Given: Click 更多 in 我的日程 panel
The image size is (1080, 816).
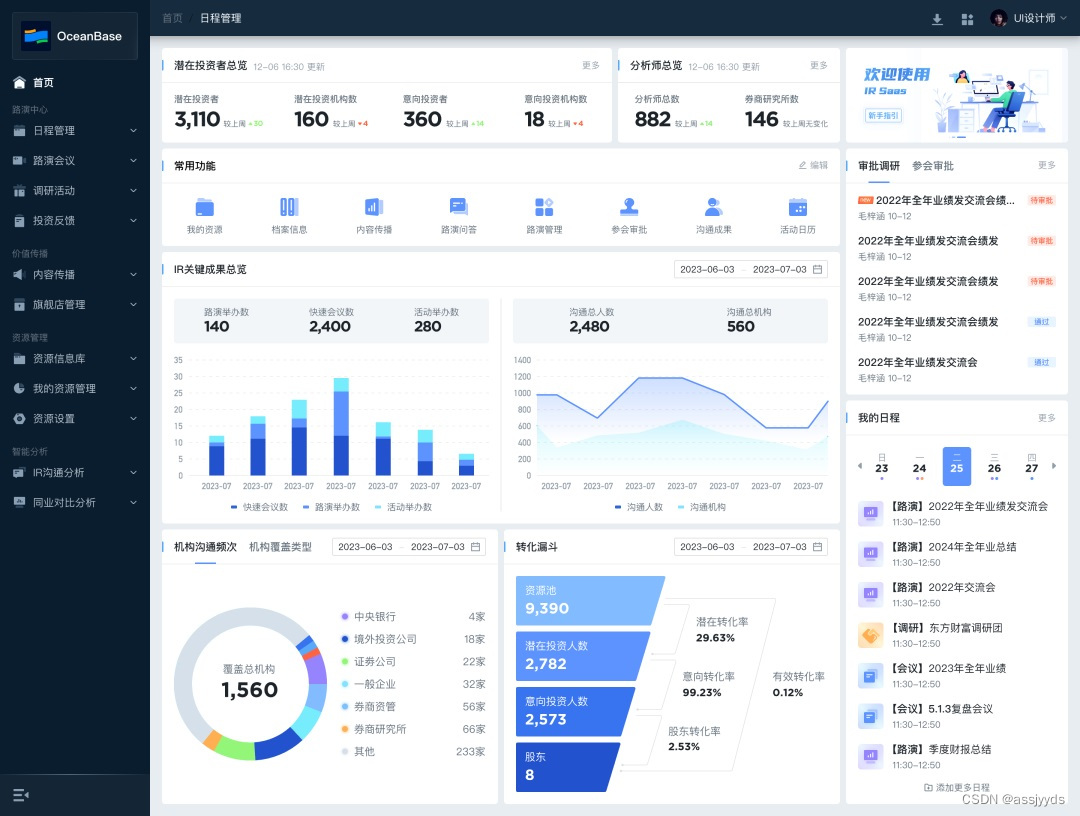Looking at the screenshot, I should click(x=1046, y=418).
